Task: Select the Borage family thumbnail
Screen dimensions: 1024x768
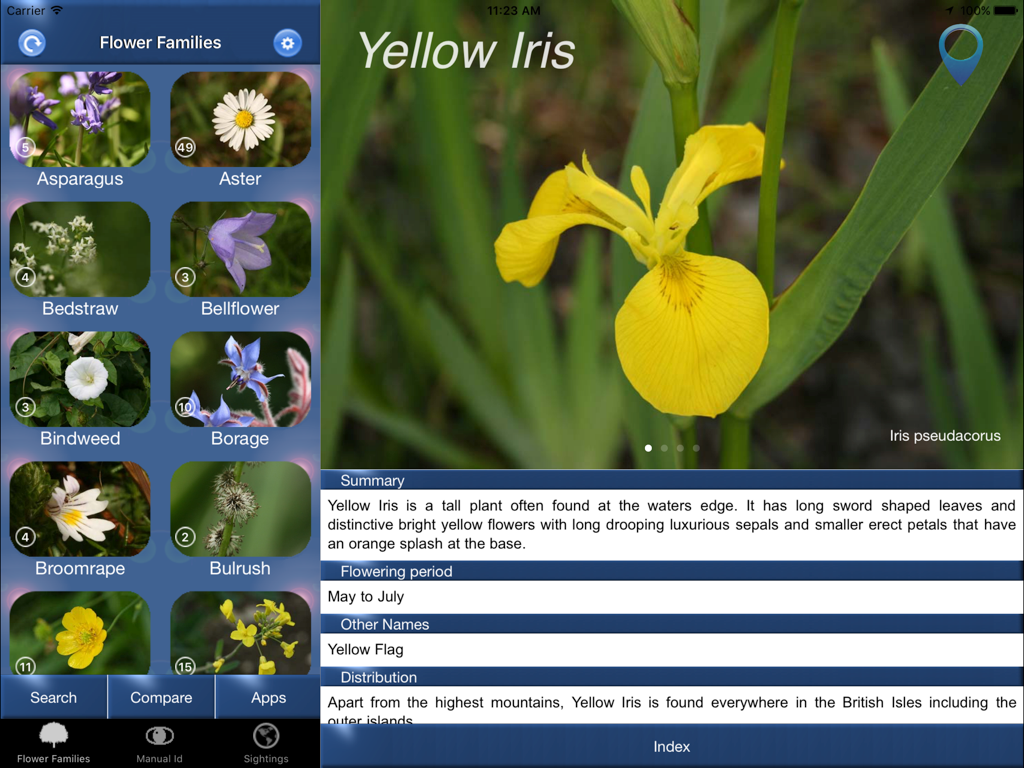Action: pos(240,379)
